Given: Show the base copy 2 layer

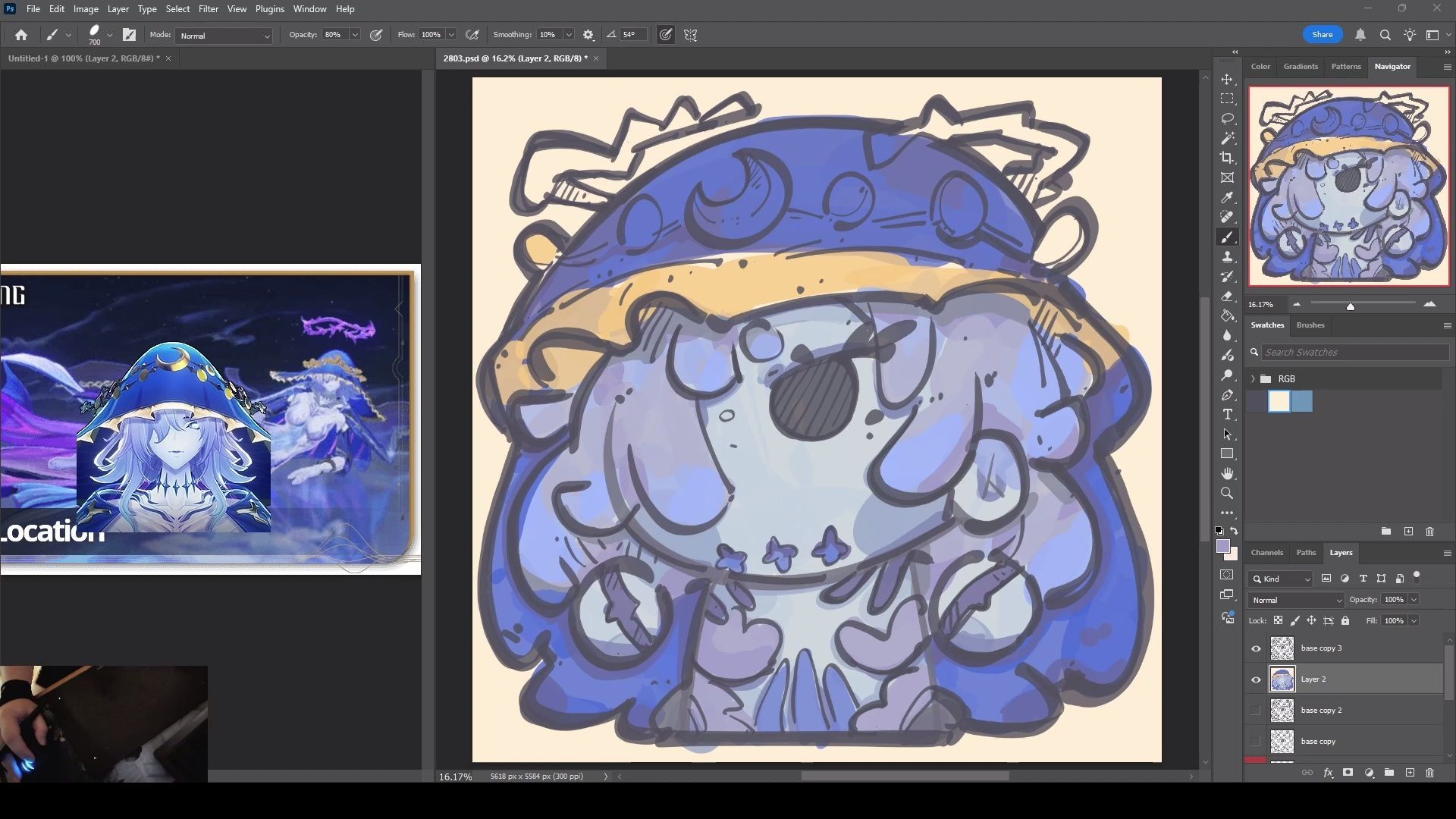Looking at the screenshot, I should (1256, 711).
